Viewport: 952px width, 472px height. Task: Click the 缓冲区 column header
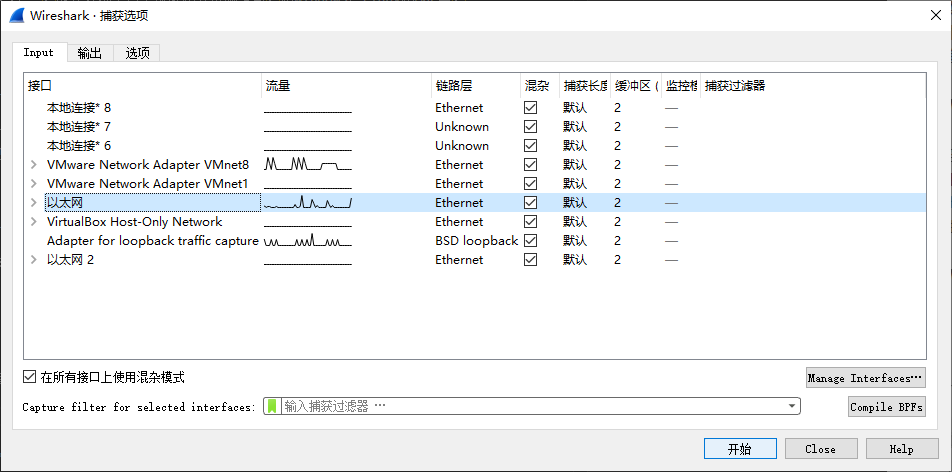pyautogui.click(x=636, y=86)
